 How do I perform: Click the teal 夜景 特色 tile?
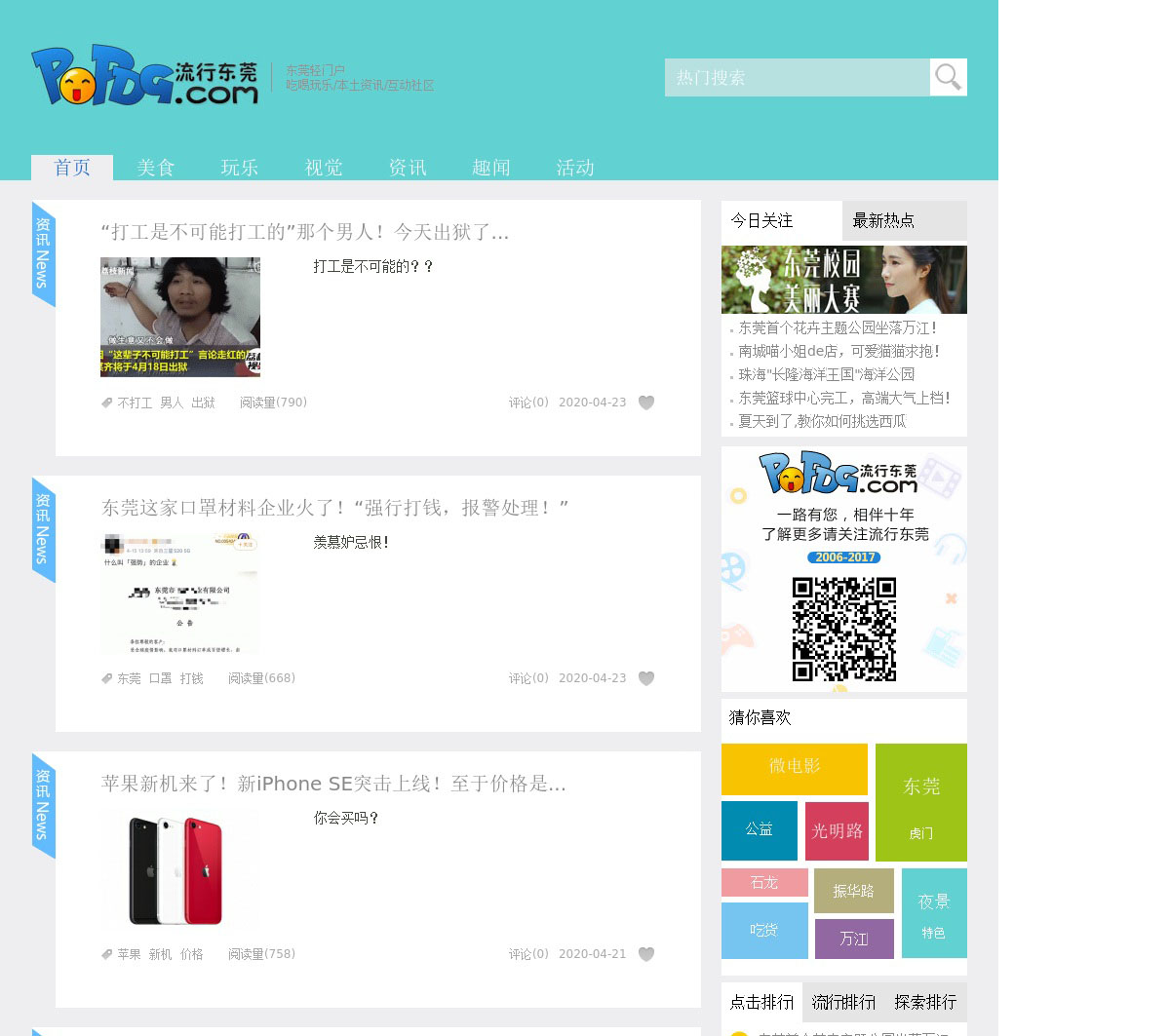click(934, 913)
